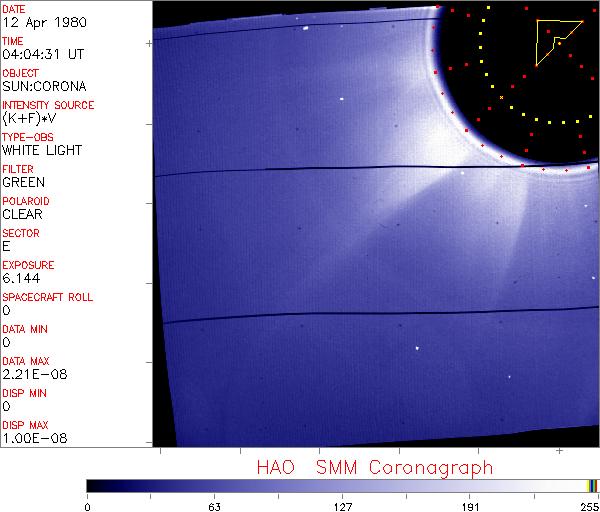The height and width of the screenshot is (512, 600).
Task: Click the color scale label 191
Action: (x=470, y=507)
